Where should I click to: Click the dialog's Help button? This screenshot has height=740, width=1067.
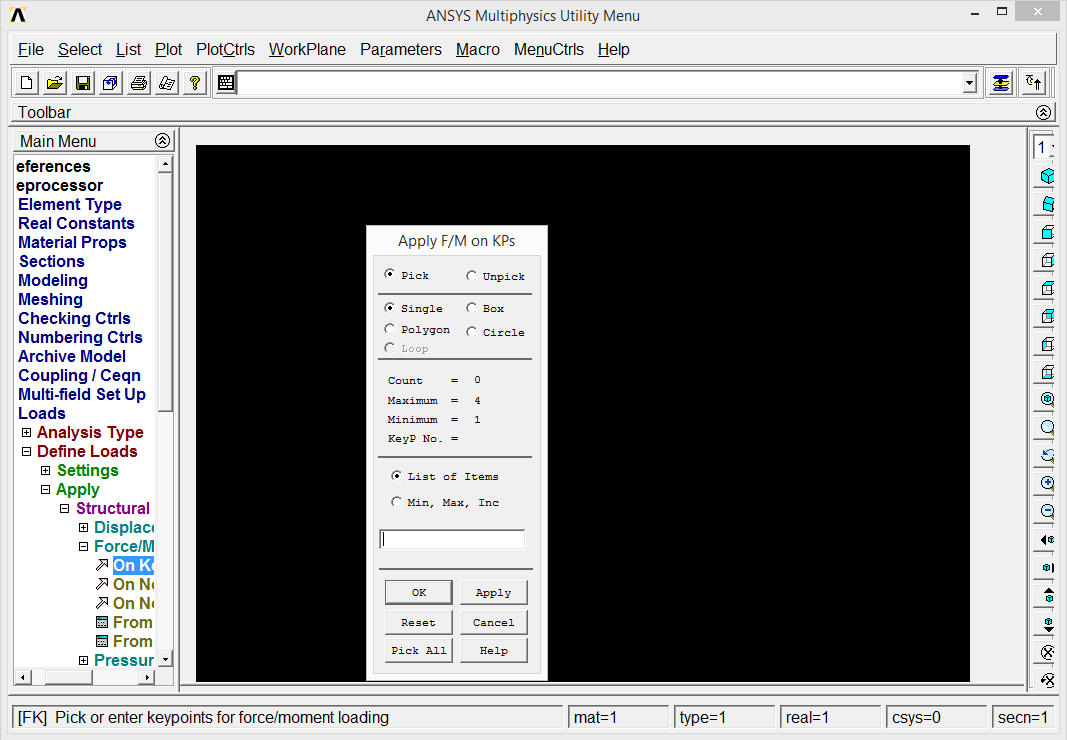coord(493,650)
